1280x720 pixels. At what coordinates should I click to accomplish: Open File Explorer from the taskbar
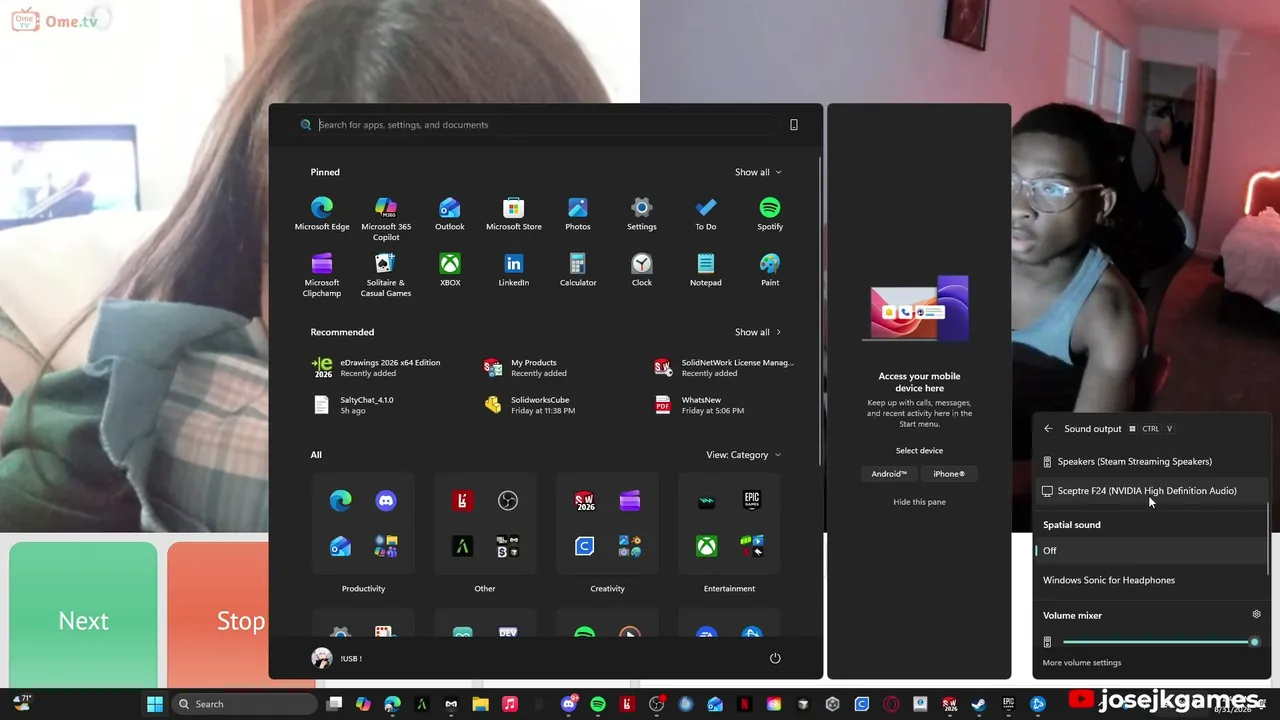[480, 704]
